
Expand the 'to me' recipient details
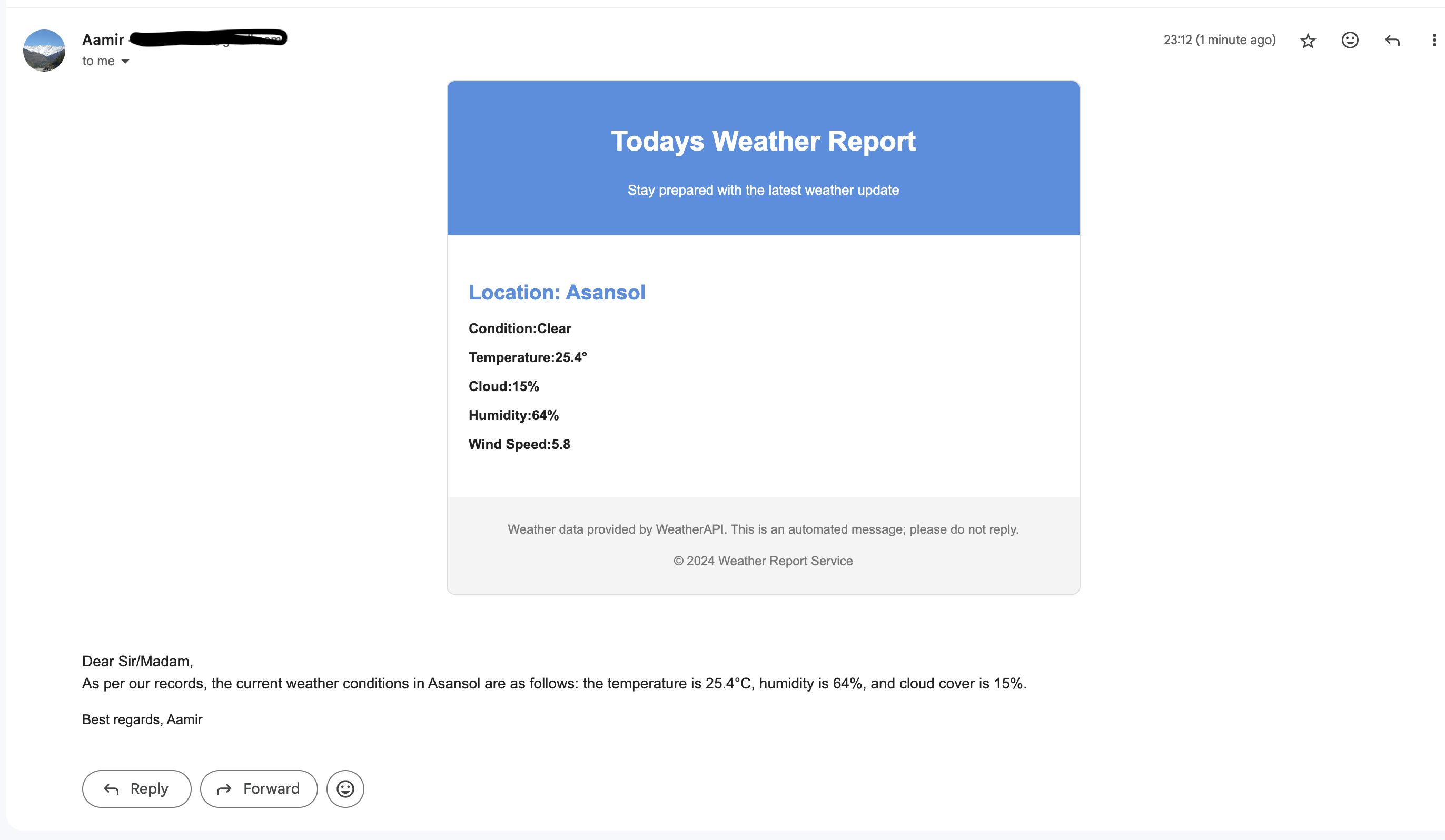click(x=125, y=61)
